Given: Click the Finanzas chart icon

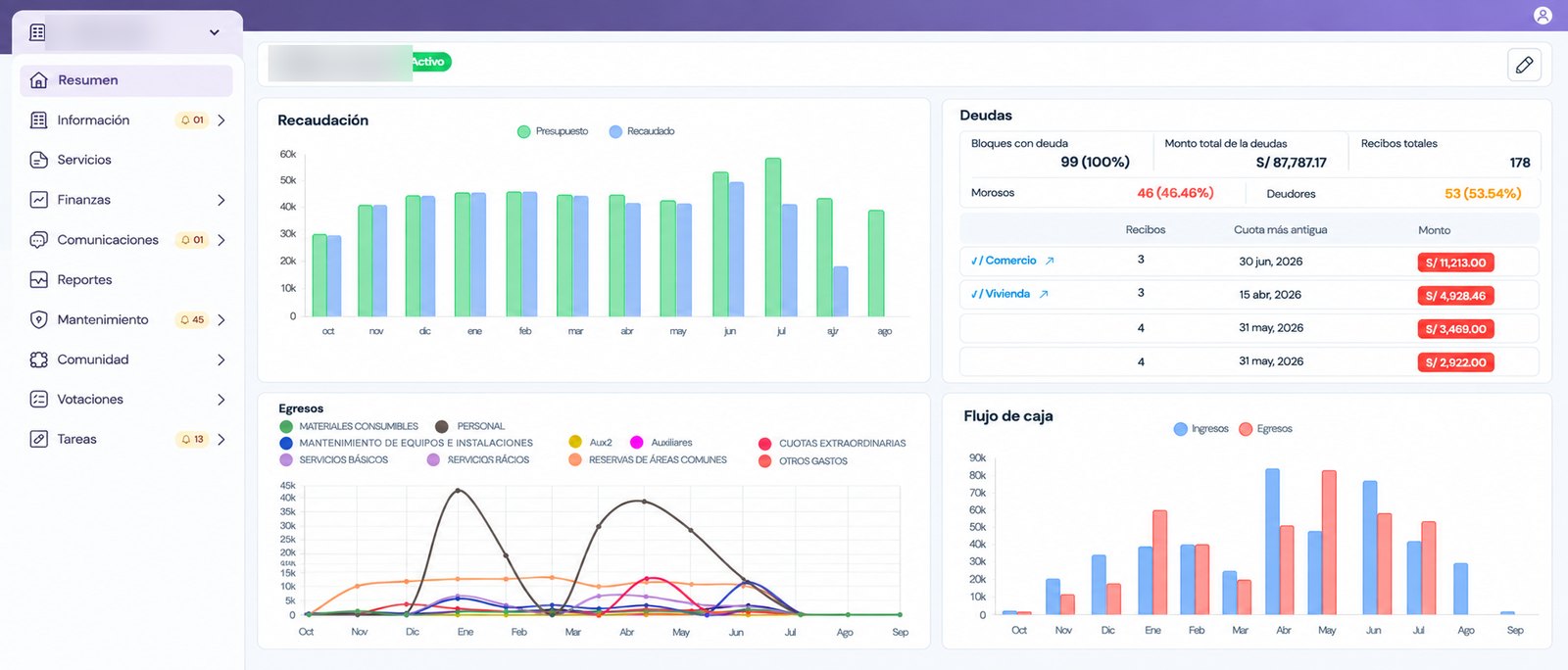Looking at the screenshot, I should (x=38, y=200).
